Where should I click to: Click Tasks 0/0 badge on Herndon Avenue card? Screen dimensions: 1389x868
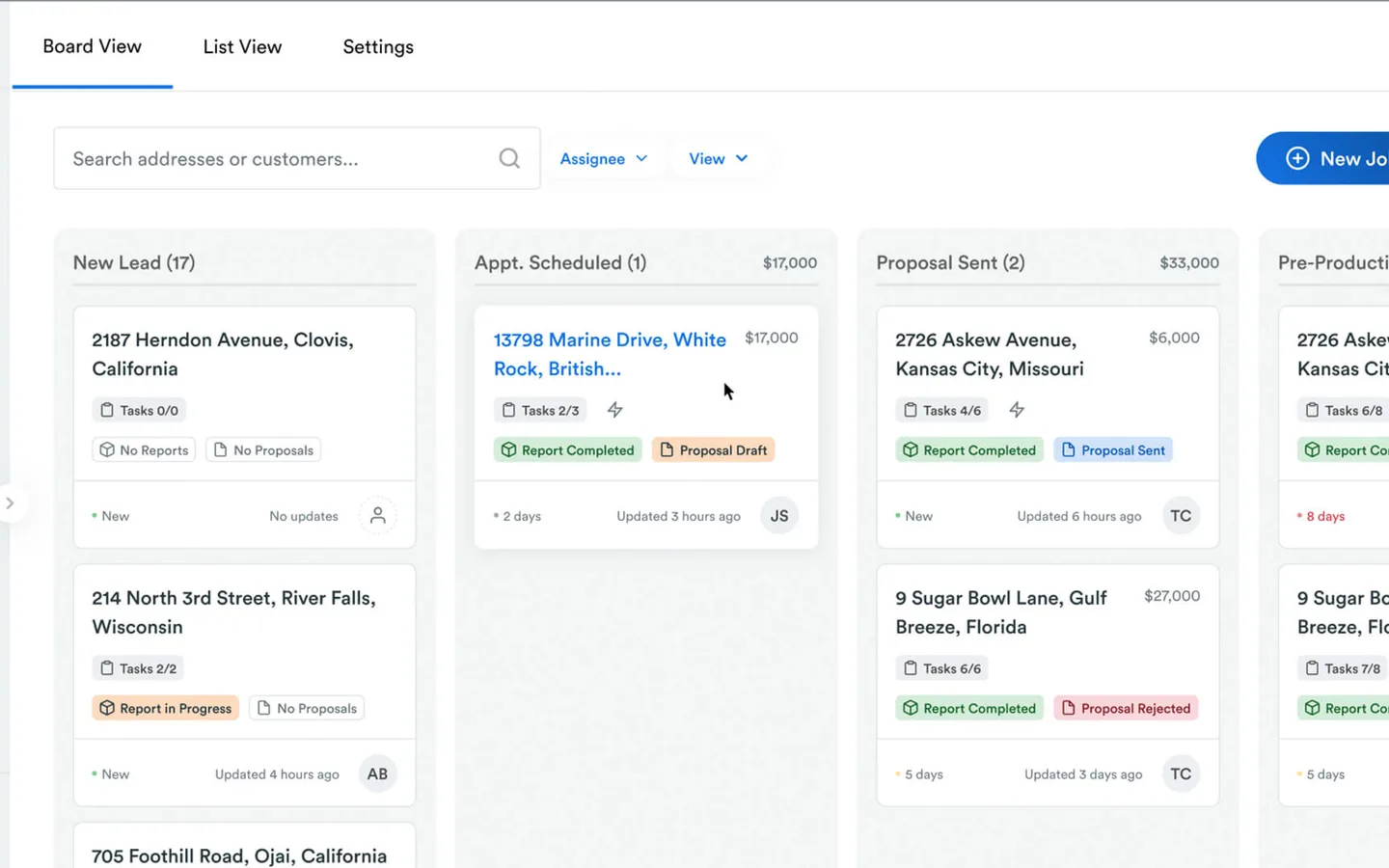[139, 410]
